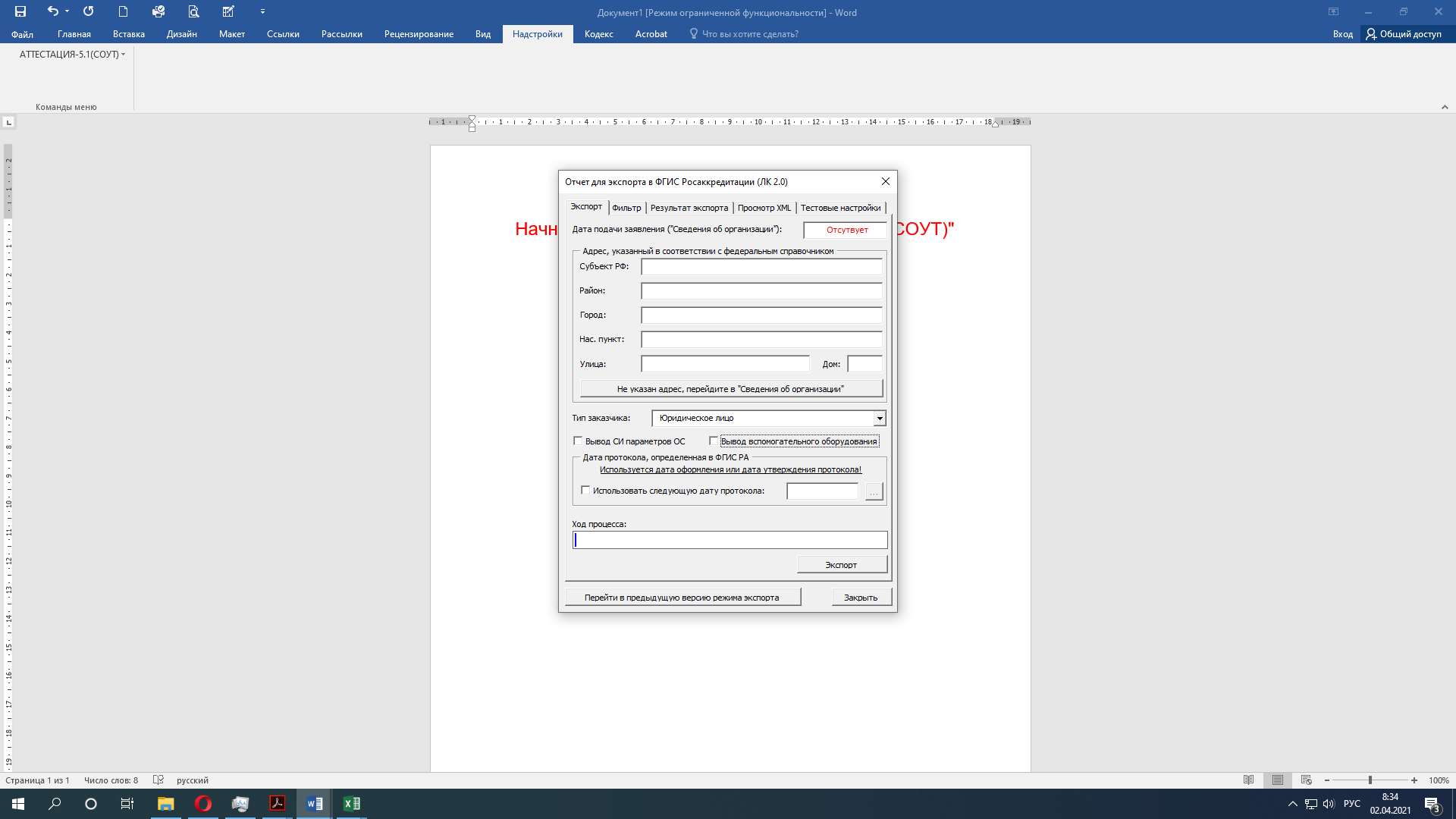The width and height of the screenshot is (1456, 819).
Task: Click the Город input field
Action: click(x=761, y=315)
